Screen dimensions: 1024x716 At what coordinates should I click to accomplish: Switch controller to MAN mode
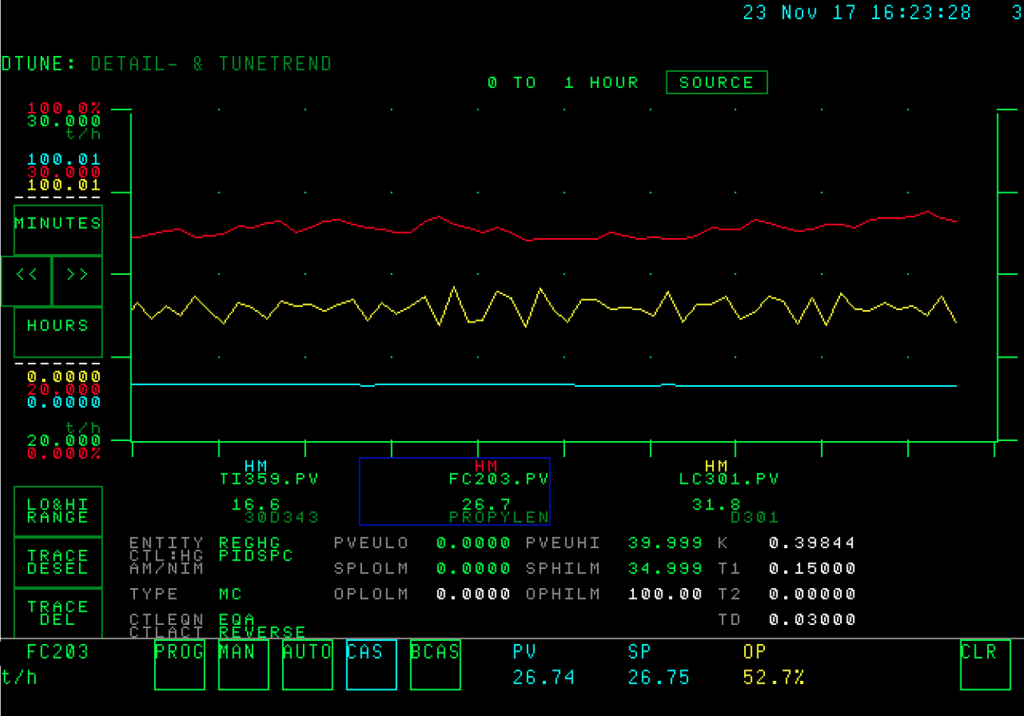[244, 665]
